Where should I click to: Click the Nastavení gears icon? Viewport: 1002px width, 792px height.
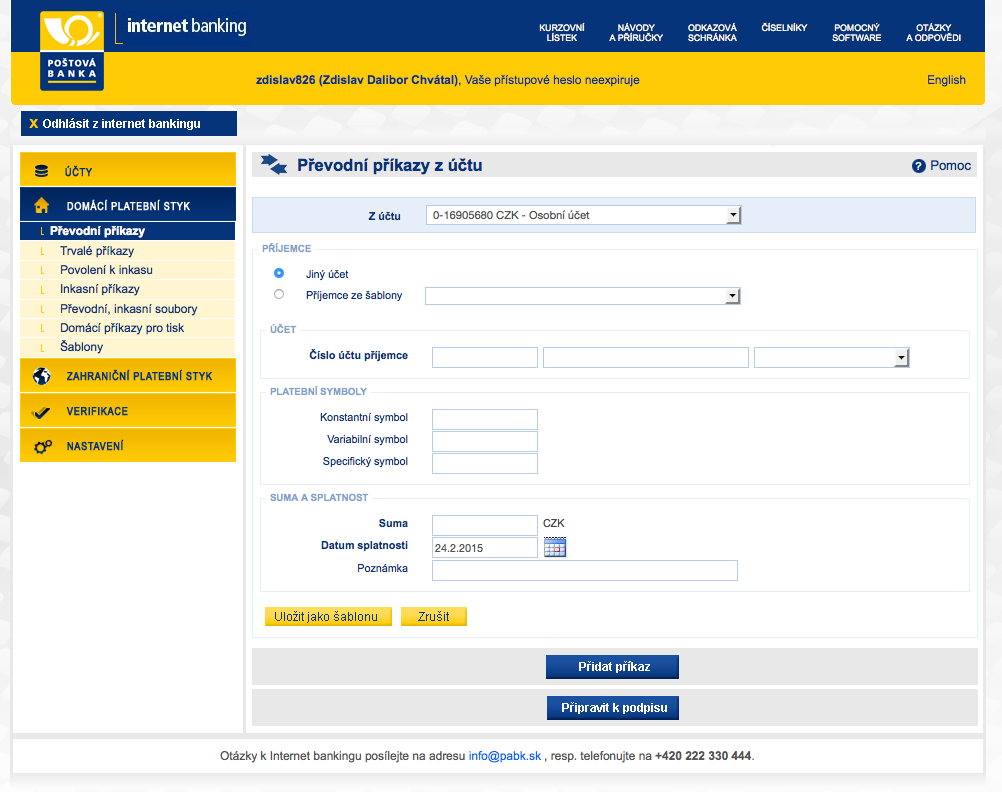(42, 446)
